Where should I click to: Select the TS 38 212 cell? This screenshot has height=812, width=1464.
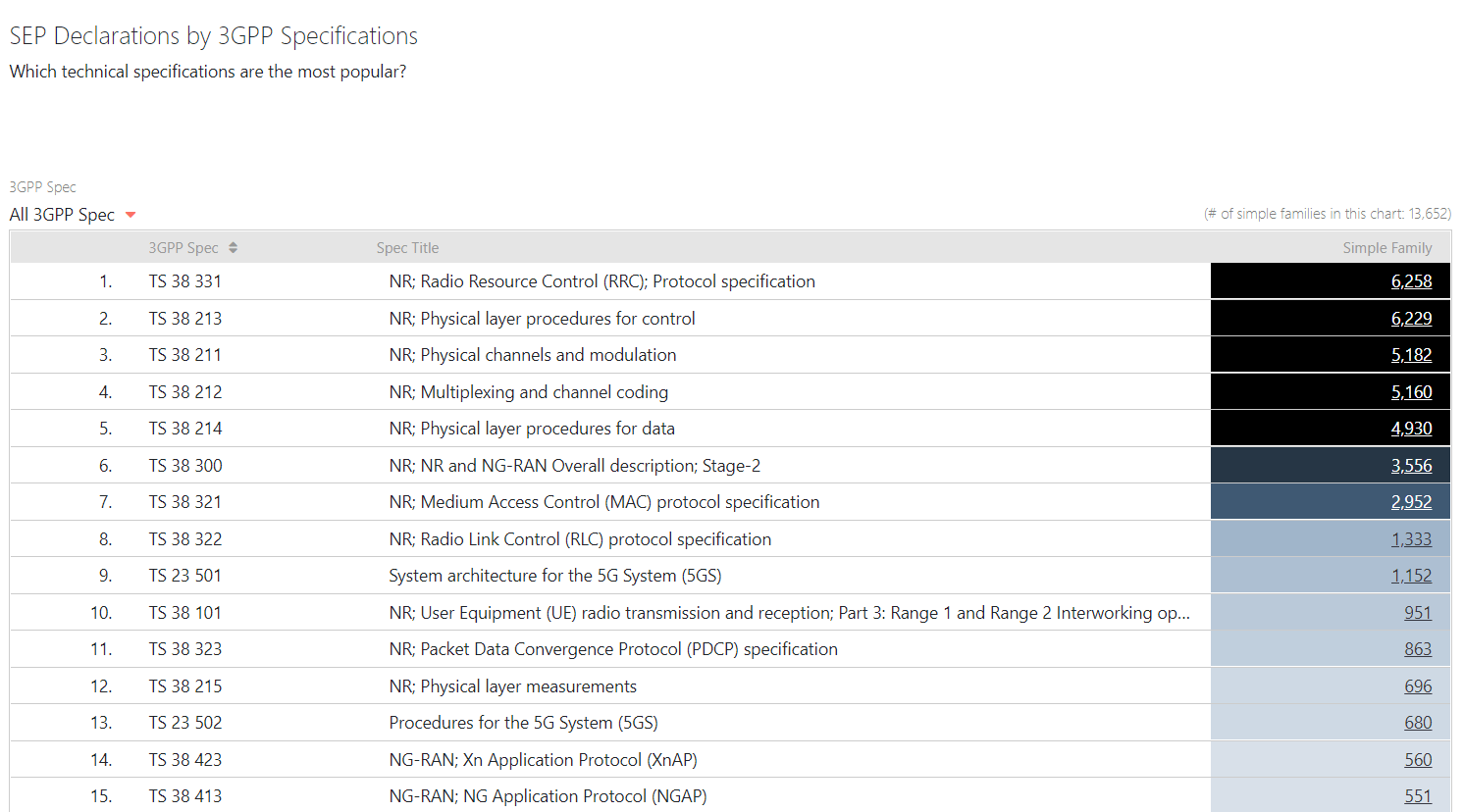click(x=185, y=392)
